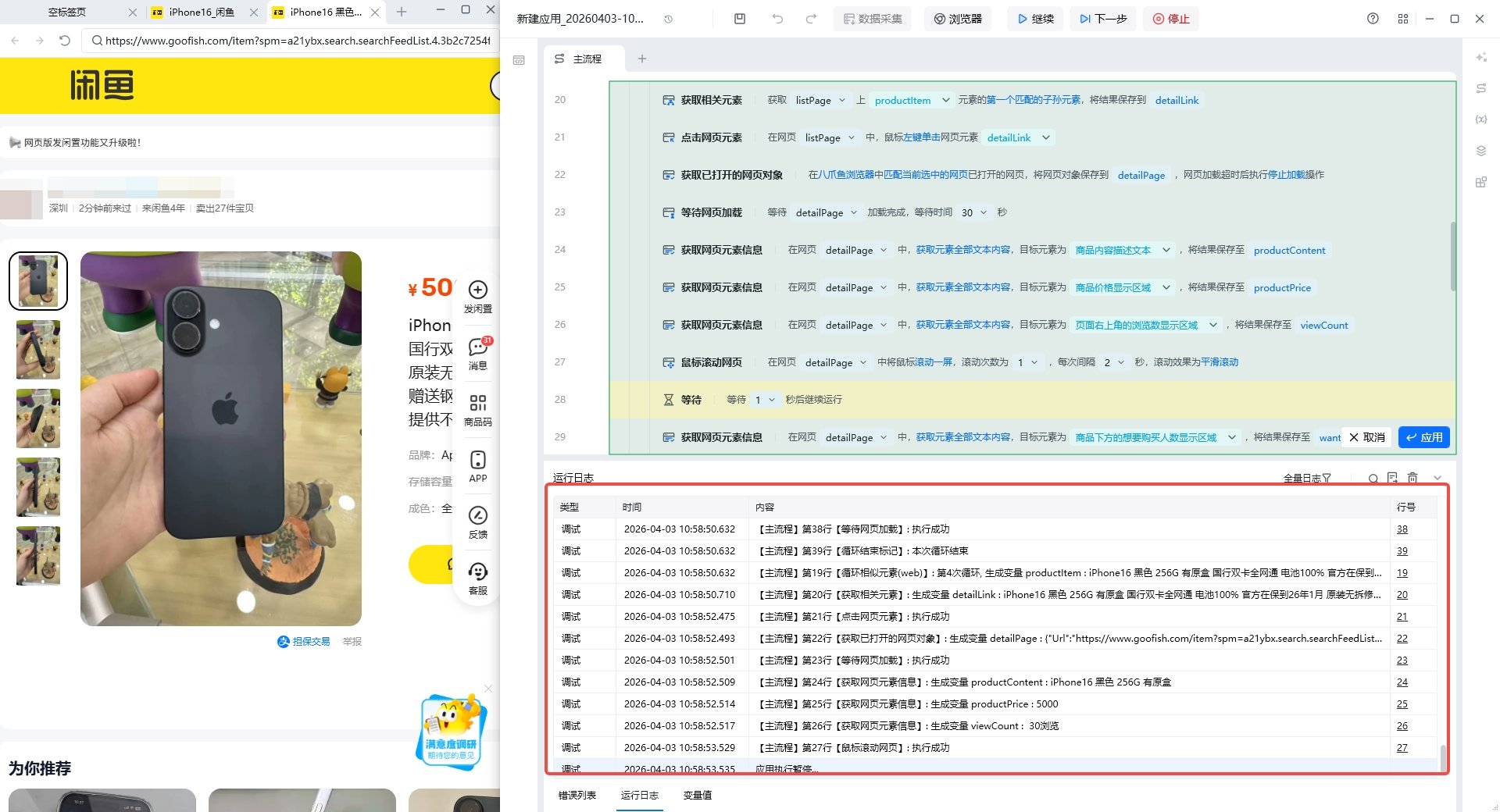The height and width of the screenshot is (812, 1500).
Task: Open the AI sparkle assistant icon in right sidebar
Action: click(1480, 57)
